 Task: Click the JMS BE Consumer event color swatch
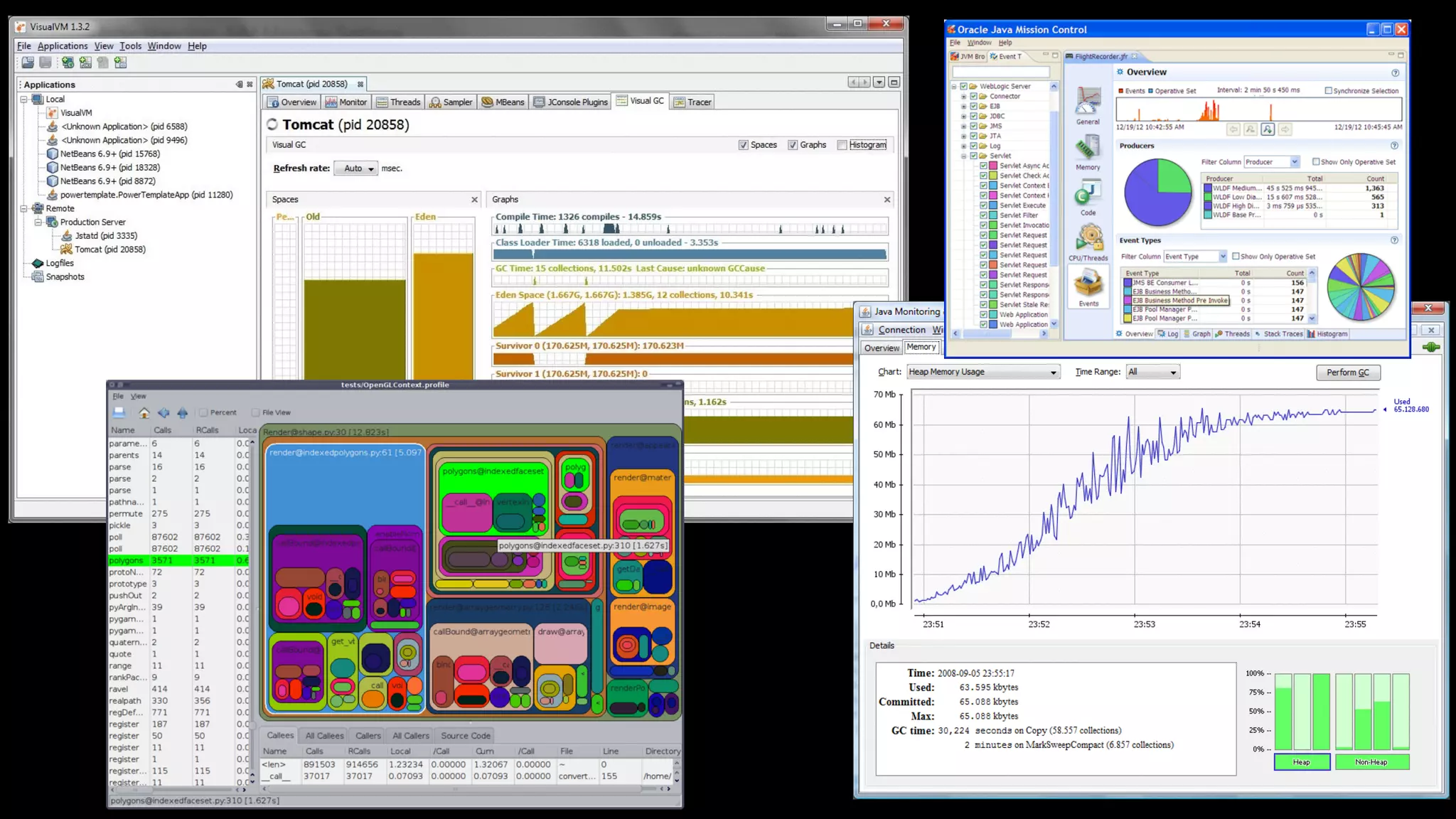(x=1128, y=283)
